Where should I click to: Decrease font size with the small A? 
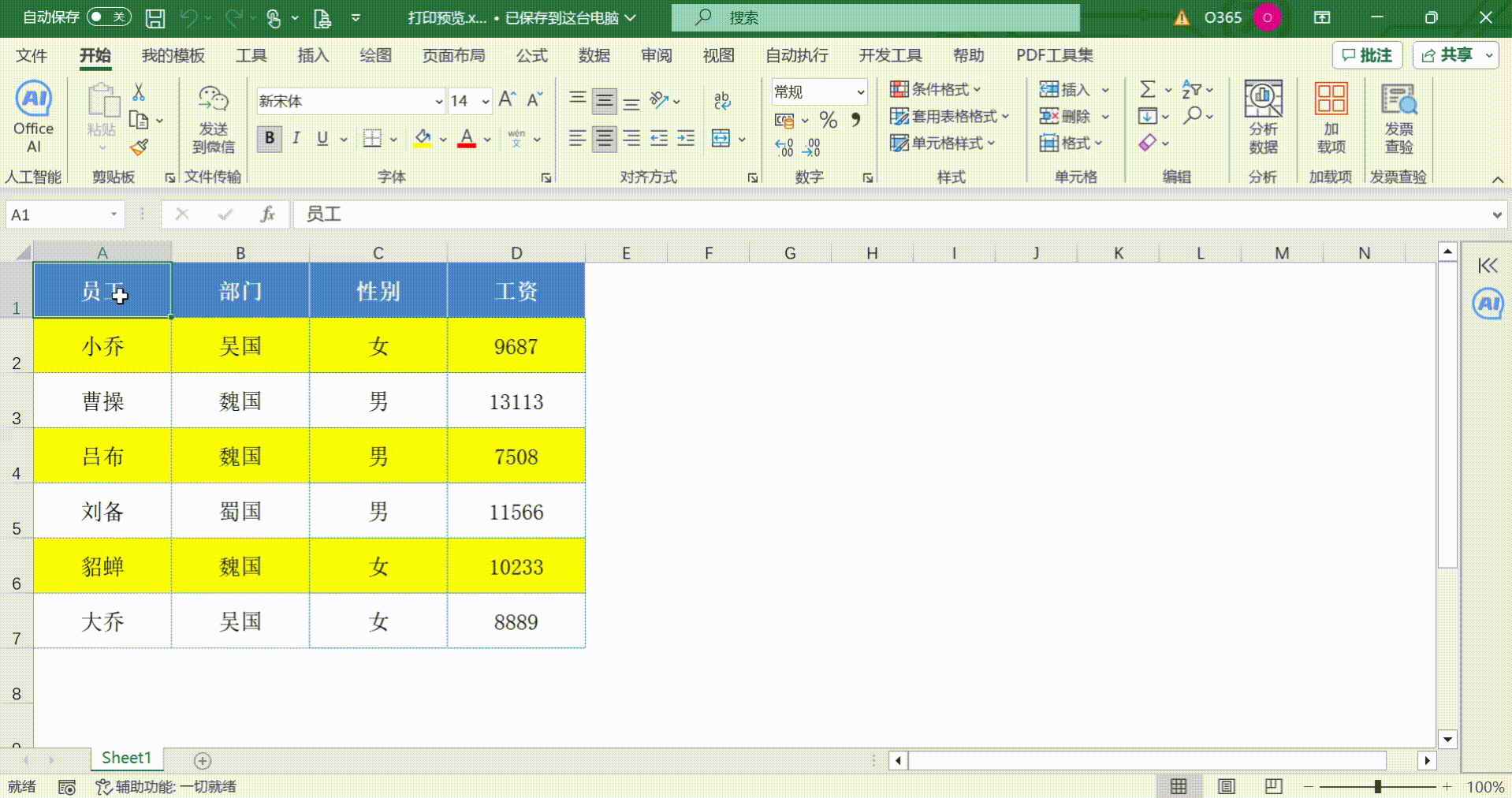(x=535, y=99)
